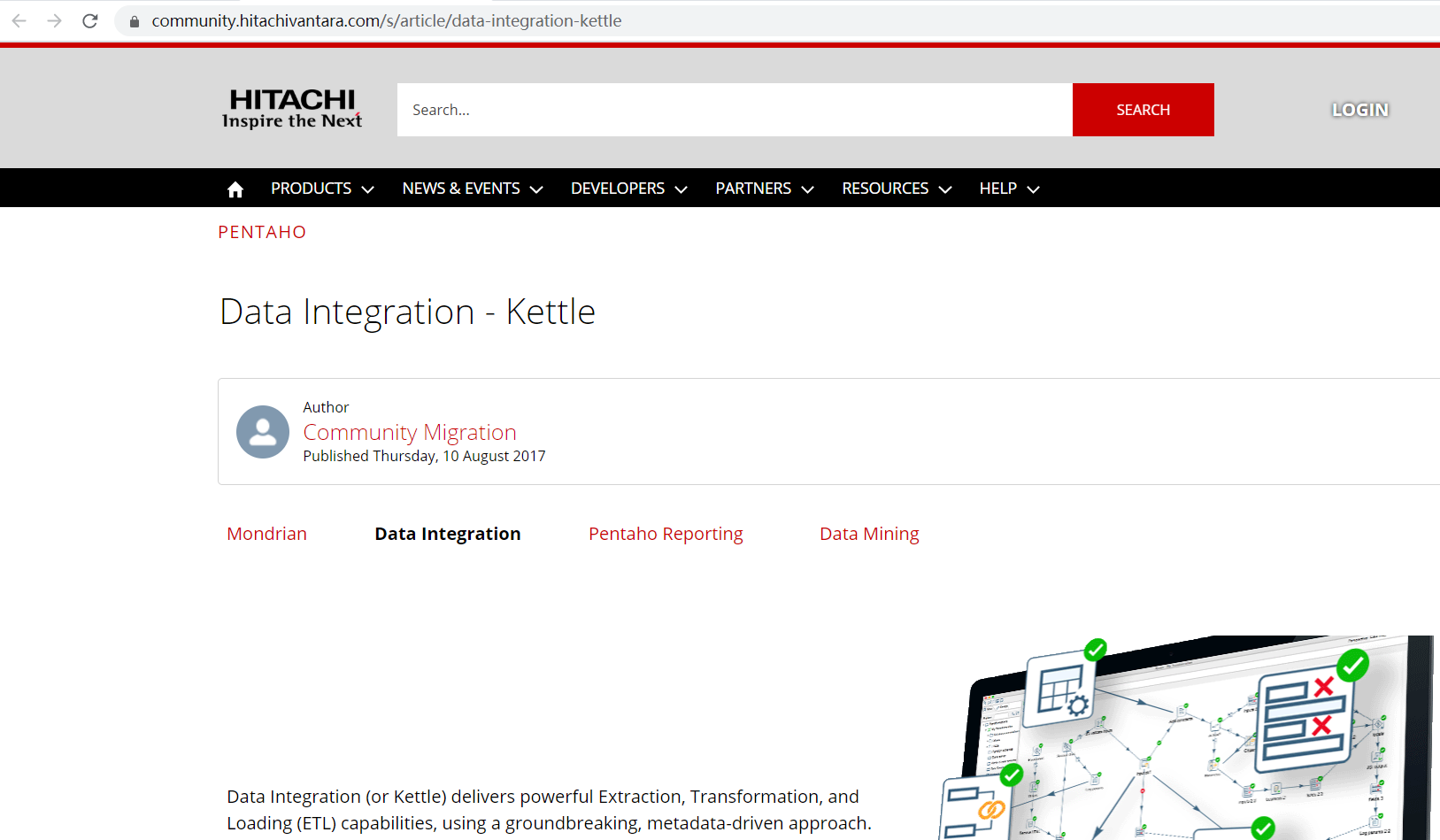
Task: Switch to the Pentaho Reporting tab
Action: (666, 533)
